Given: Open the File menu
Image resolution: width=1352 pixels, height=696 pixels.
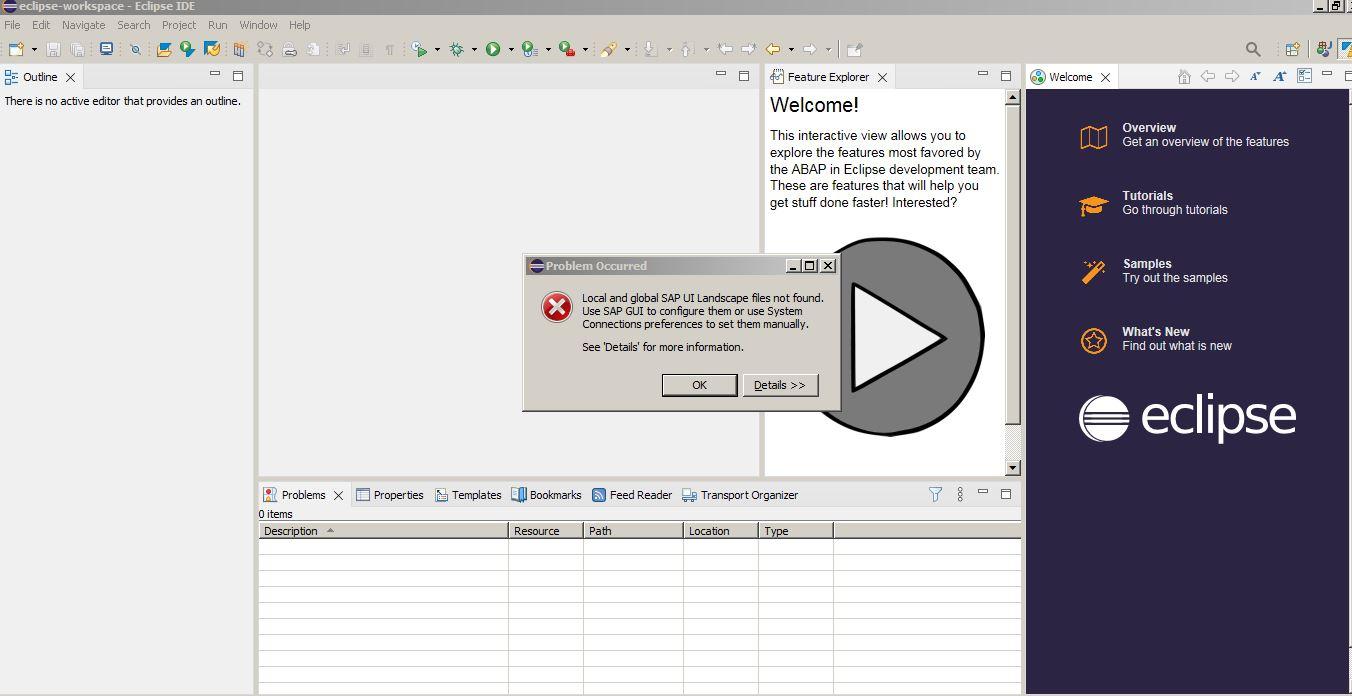Looking at the screenshot, I should [12, 25].
